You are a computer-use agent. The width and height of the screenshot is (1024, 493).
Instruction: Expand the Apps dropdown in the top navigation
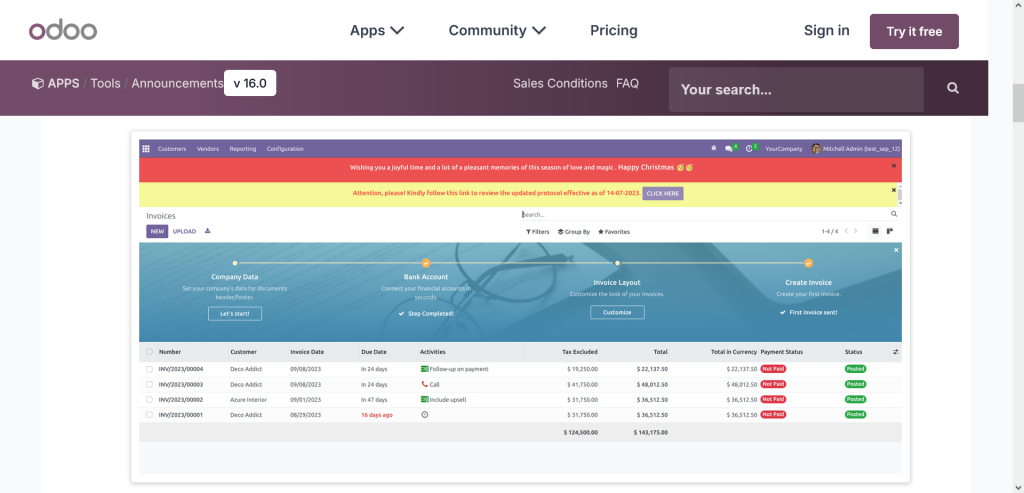point(377,30)
